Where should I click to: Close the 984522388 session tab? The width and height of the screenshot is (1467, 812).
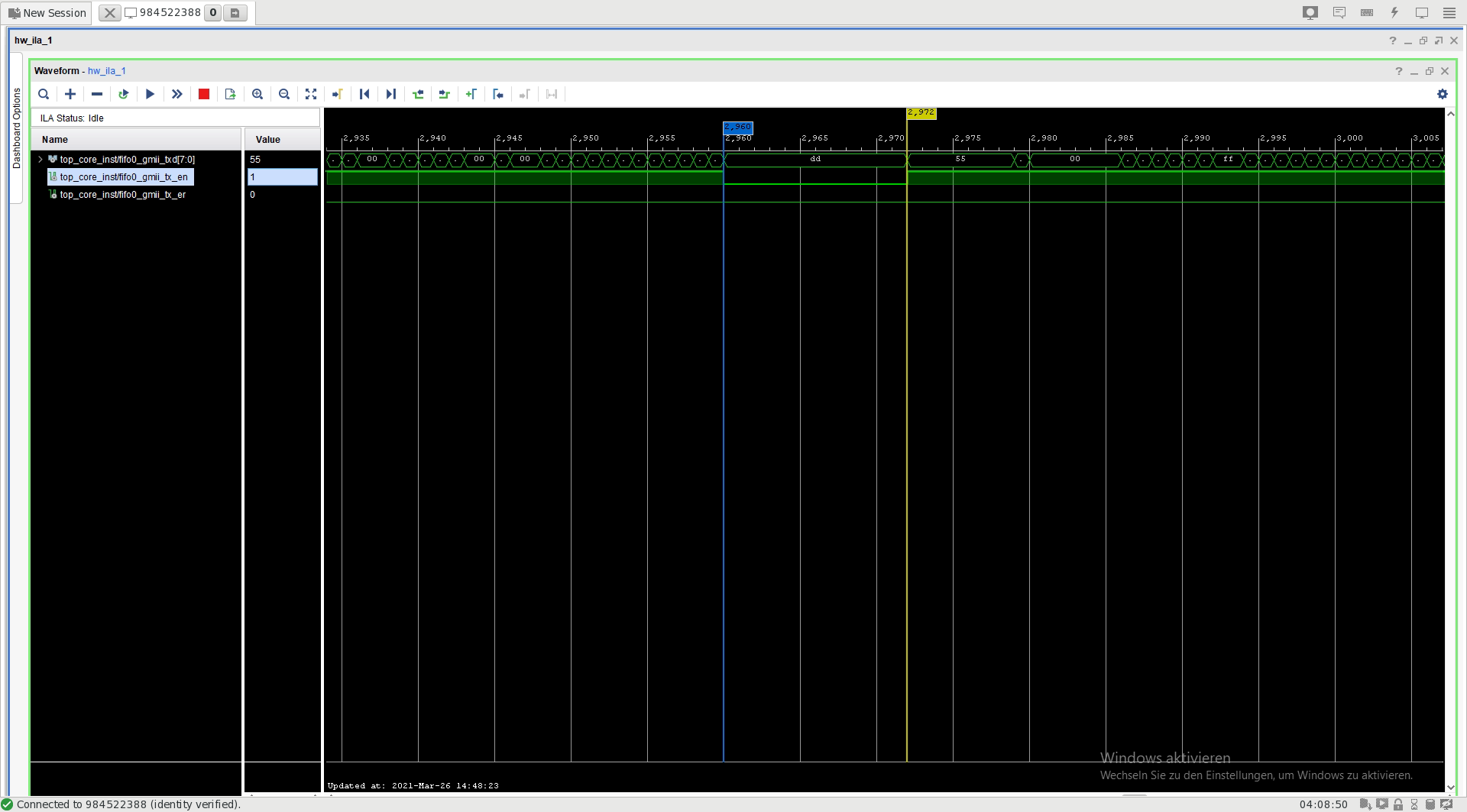click(110, 13)
